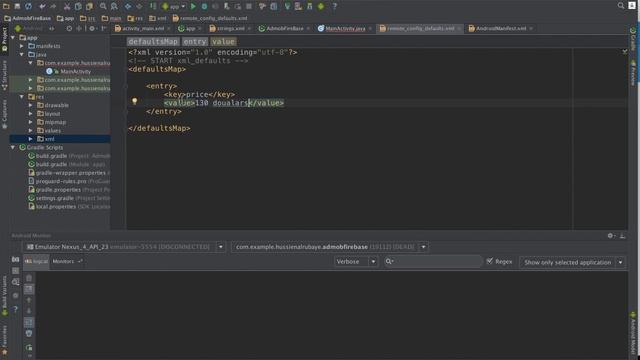Select the drawable folder
The width and height of the screenshot is (640, 360).
tap(56, 105)
